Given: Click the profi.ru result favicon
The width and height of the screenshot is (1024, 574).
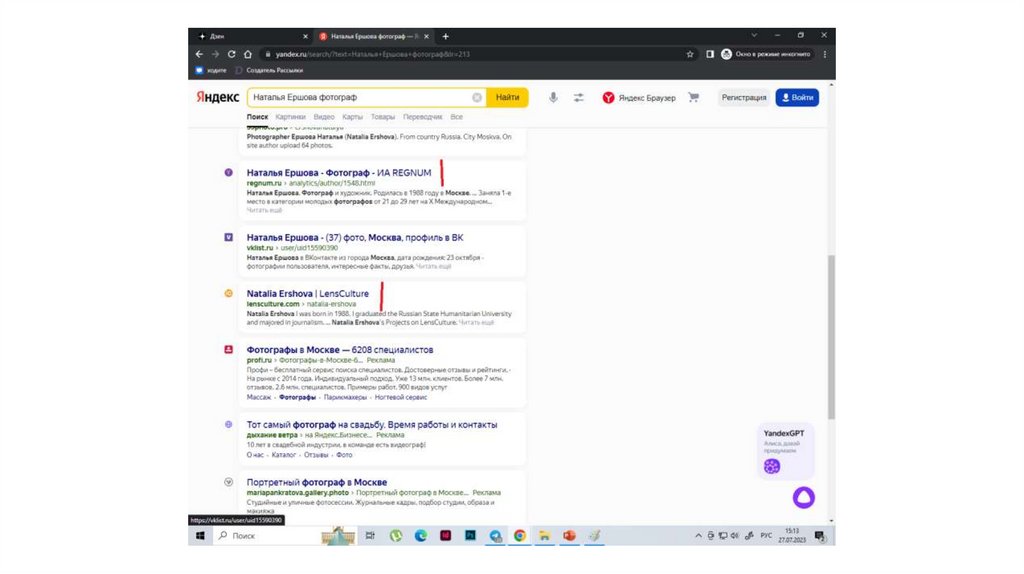Looking at the screenshot, I should pyautogui.click(x=229, y=349).
